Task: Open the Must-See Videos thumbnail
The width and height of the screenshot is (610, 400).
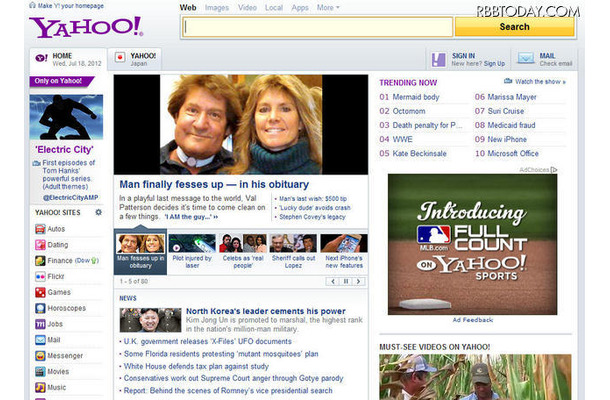Action: (475, 377)
